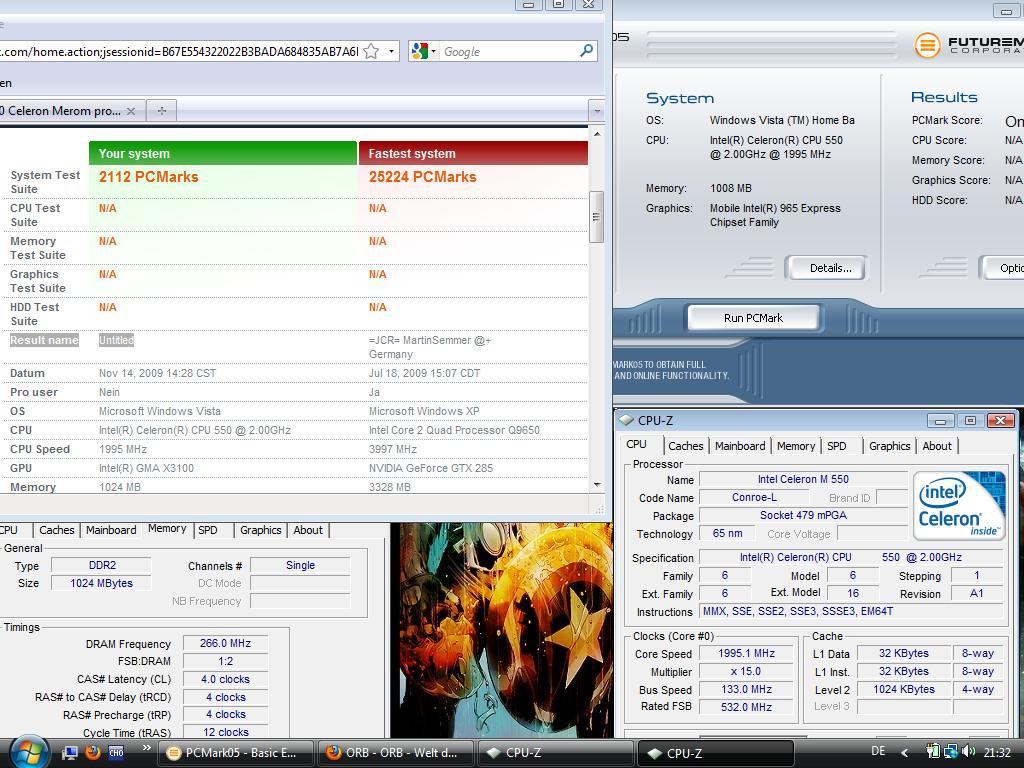Click the 266.0 MHz DRAM frequency value
The image size is (1024, 768).
click(225, 643)
